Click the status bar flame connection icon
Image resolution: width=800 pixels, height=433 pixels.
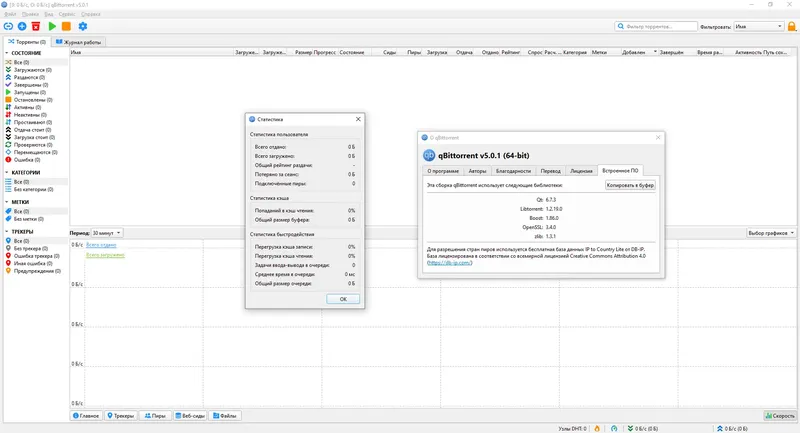point(597,428)
